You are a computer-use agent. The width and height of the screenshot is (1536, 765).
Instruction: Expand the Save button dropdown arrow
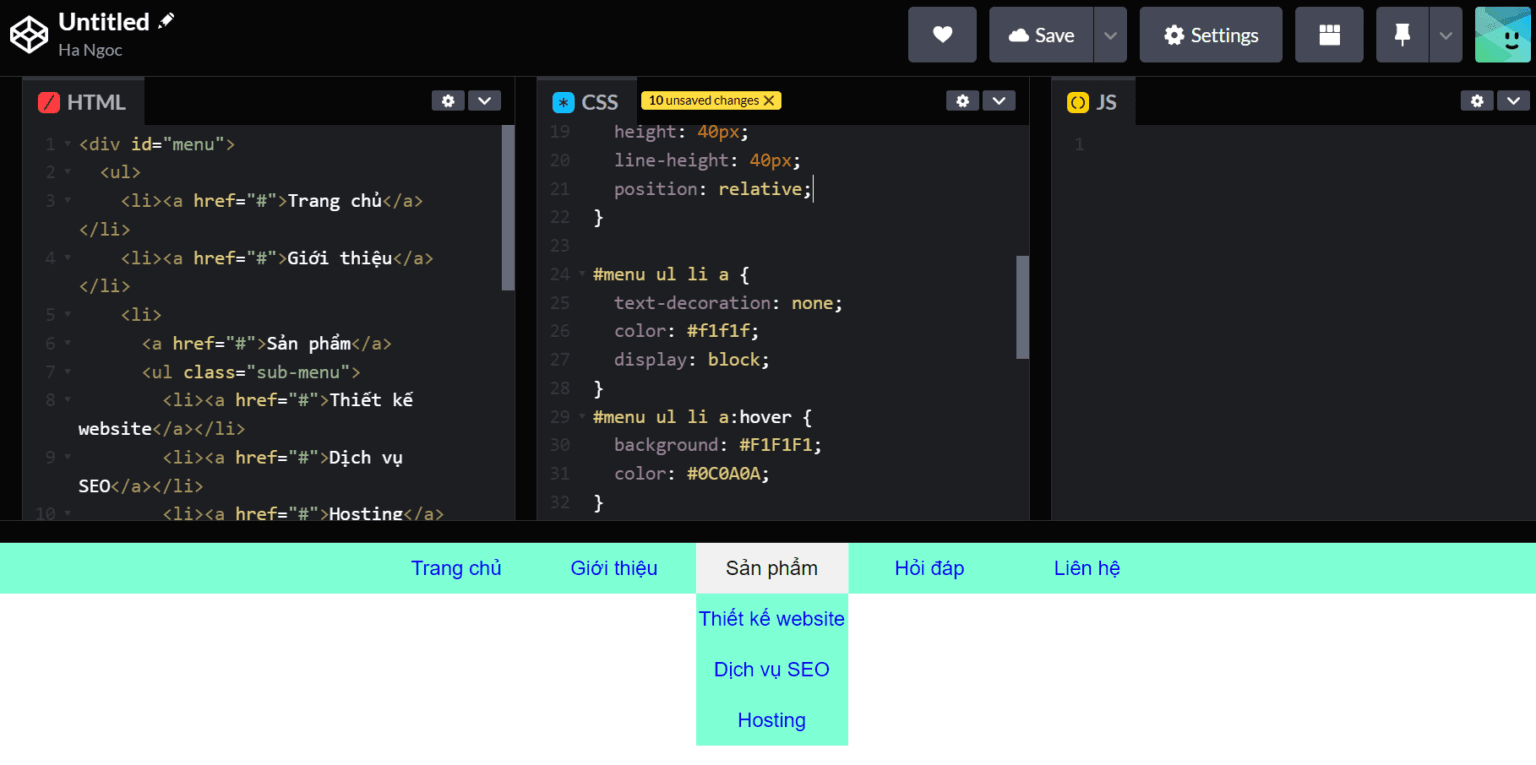coord(1109,34)
